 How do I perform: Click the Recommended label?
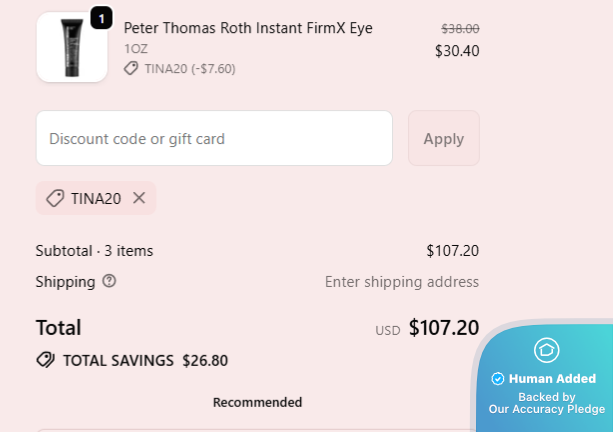pyautogui.click(x=257, y=403)
